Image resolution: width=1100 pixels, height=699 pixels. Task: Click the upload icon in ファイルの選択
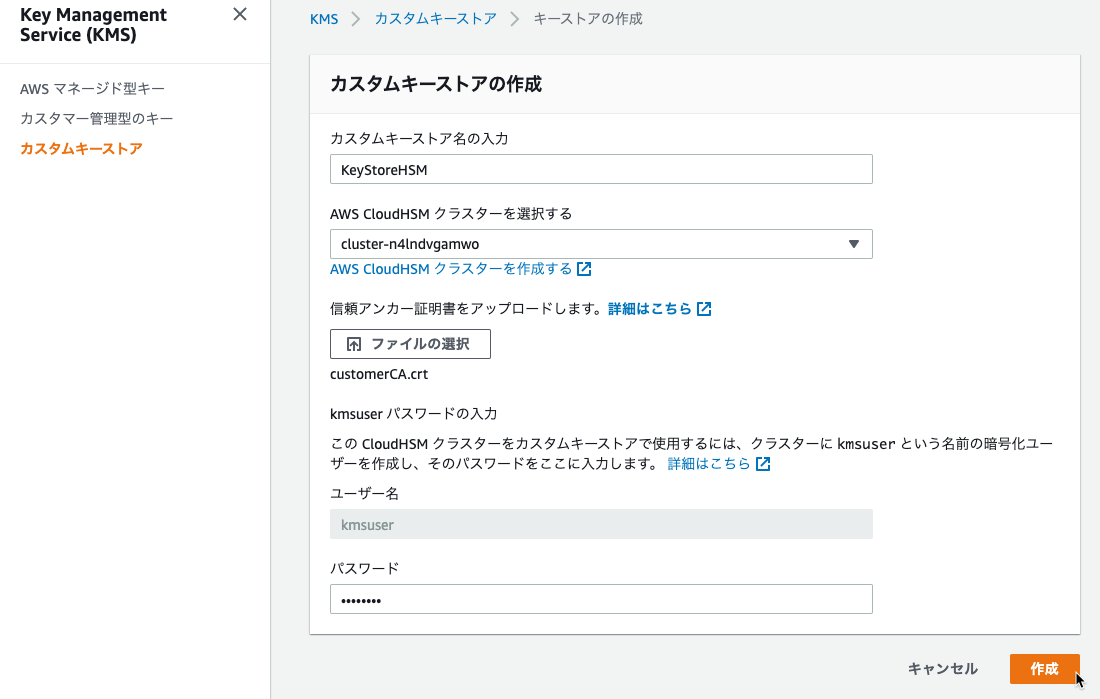[x=354, y=344]
